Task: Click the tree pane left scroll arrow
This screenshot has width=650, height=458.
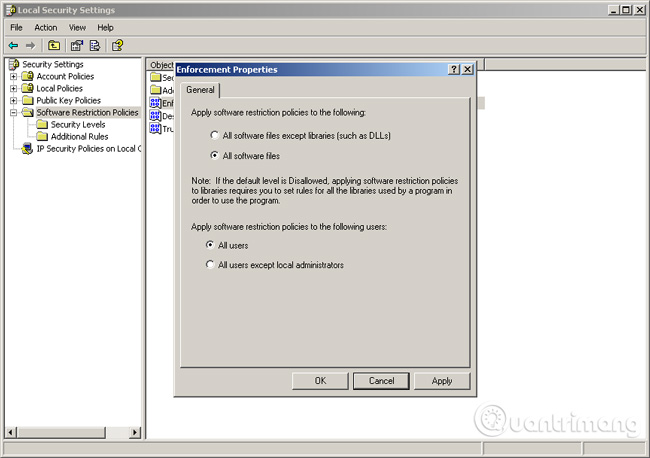Action: 11,432
